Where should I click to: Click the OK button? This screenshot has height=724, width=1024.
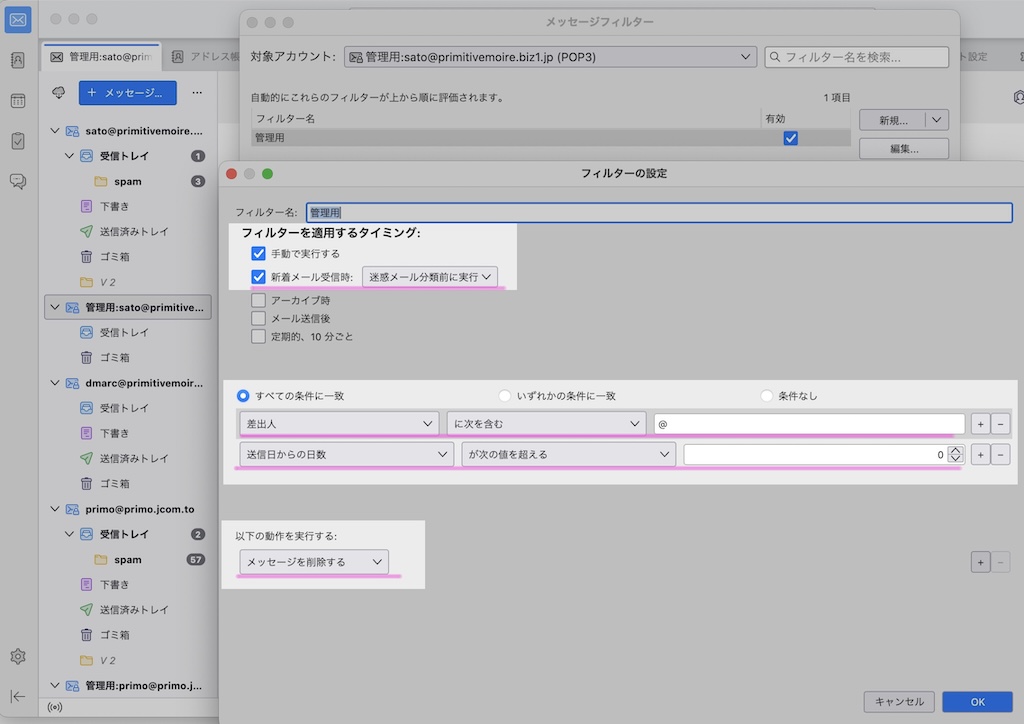click(x=977, y=702)
